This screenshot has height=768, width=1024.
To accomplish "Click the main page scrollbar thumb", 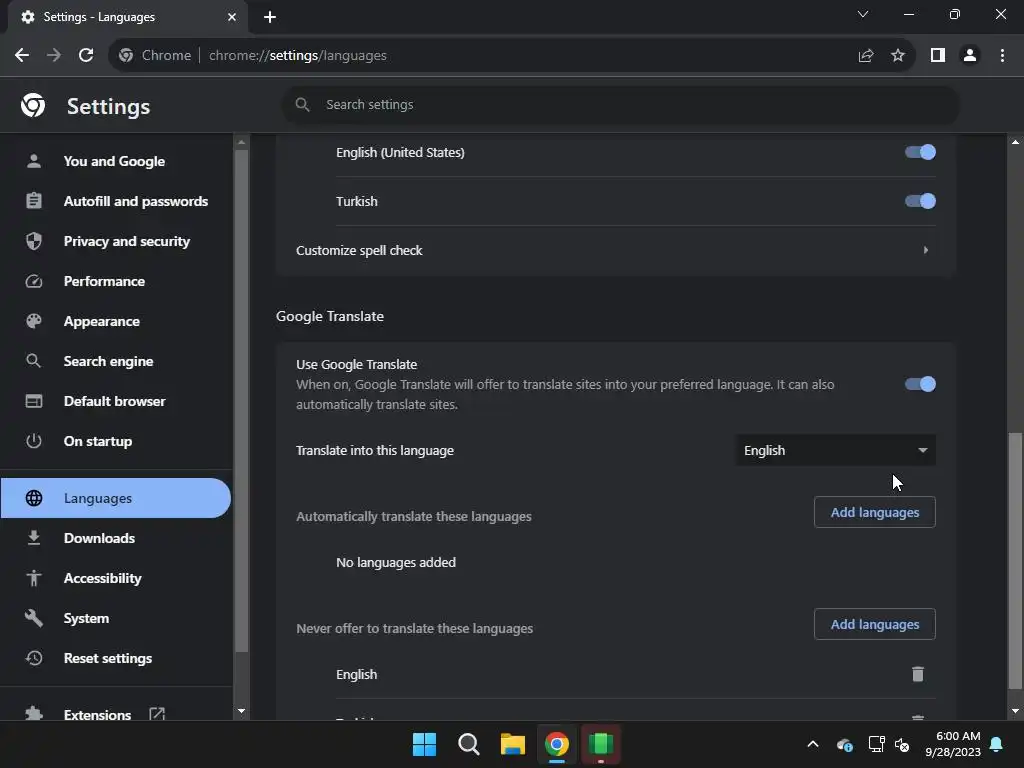I will tap(1015, 560).
